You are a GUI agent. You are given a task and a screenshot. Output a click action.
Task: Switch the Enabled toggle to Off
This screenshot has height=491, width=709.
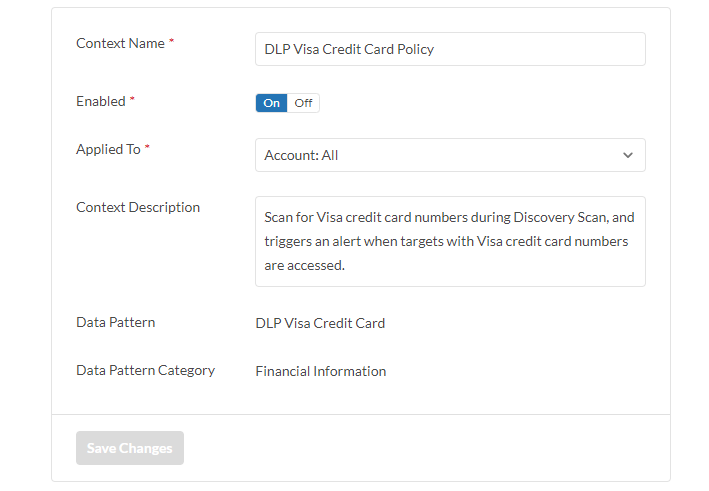pos(303,103)
